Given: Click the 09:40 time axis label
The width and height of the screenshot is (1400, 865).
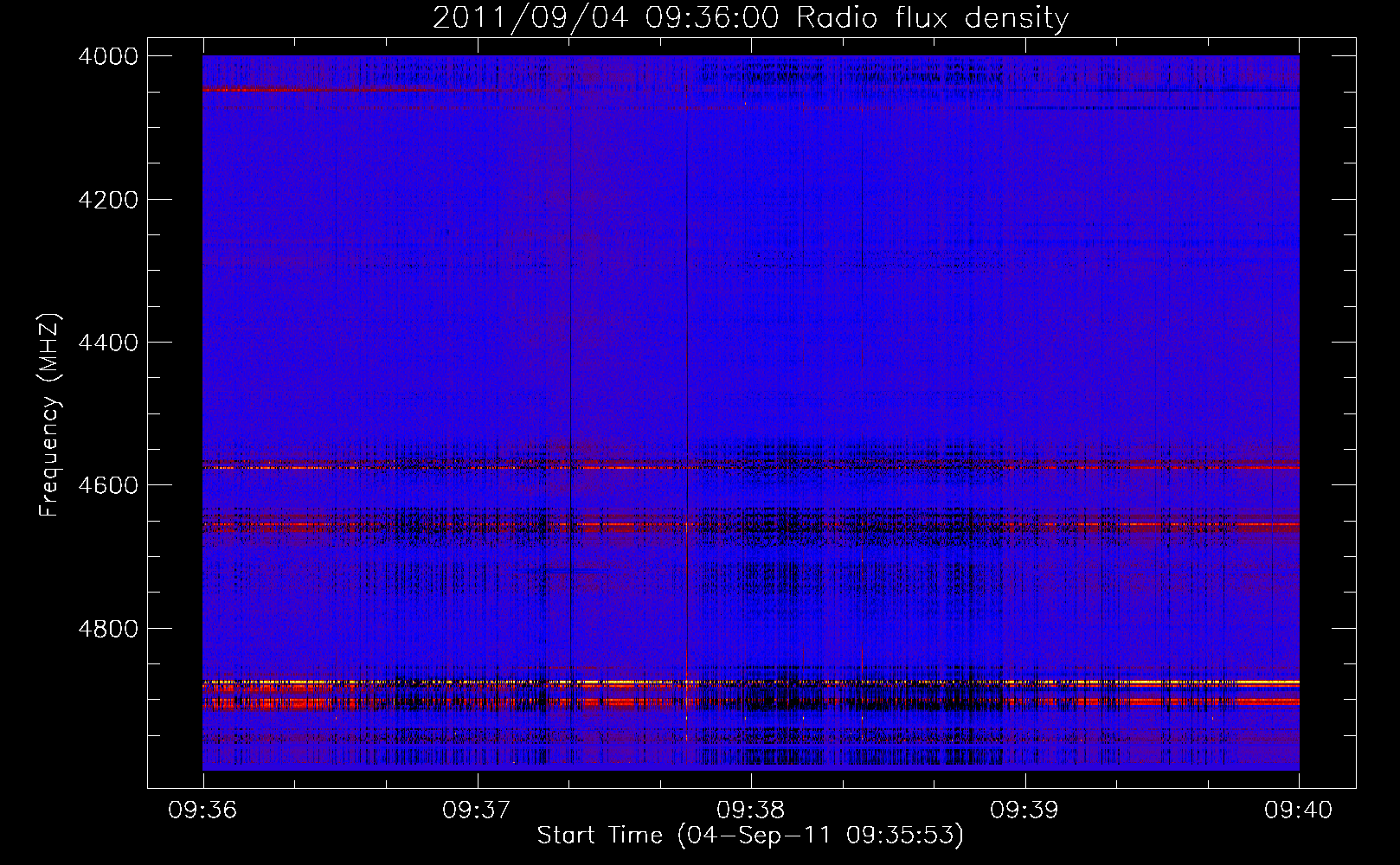Looking at the screenshot, I should [x=1299, y=811].
